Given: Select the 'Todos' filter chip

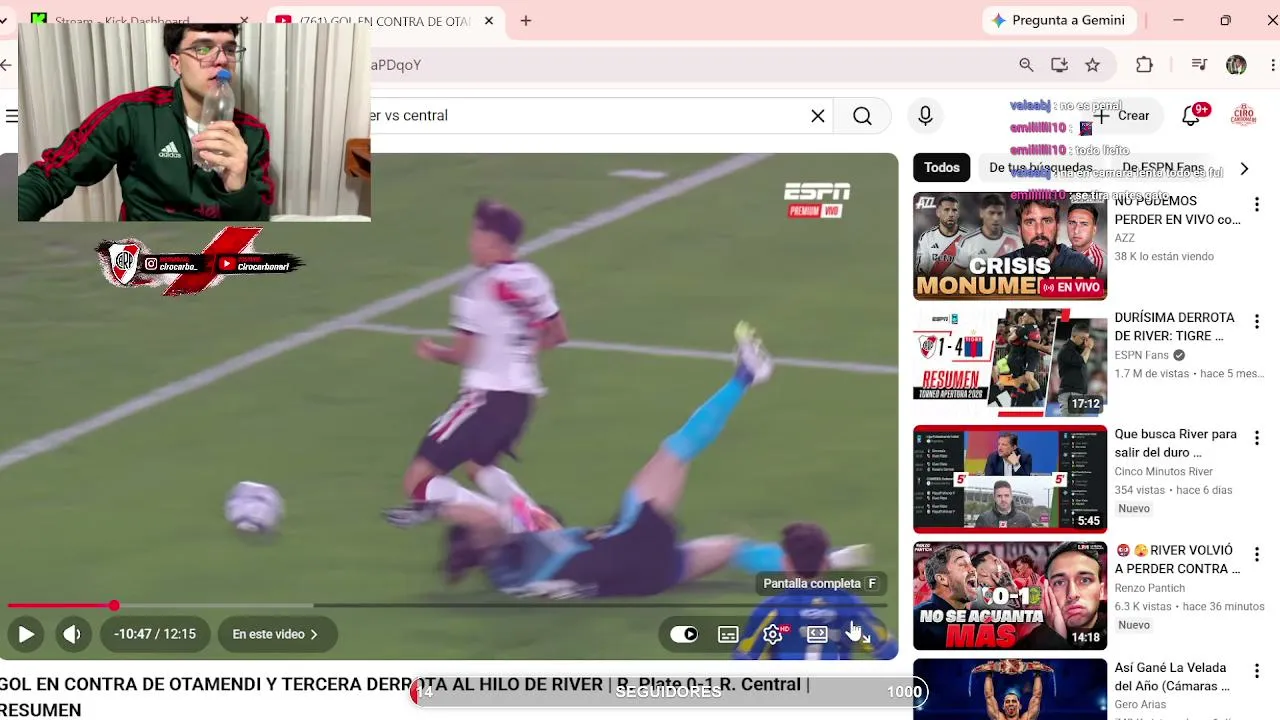Looking at the screenshot, I should point(942,168).
